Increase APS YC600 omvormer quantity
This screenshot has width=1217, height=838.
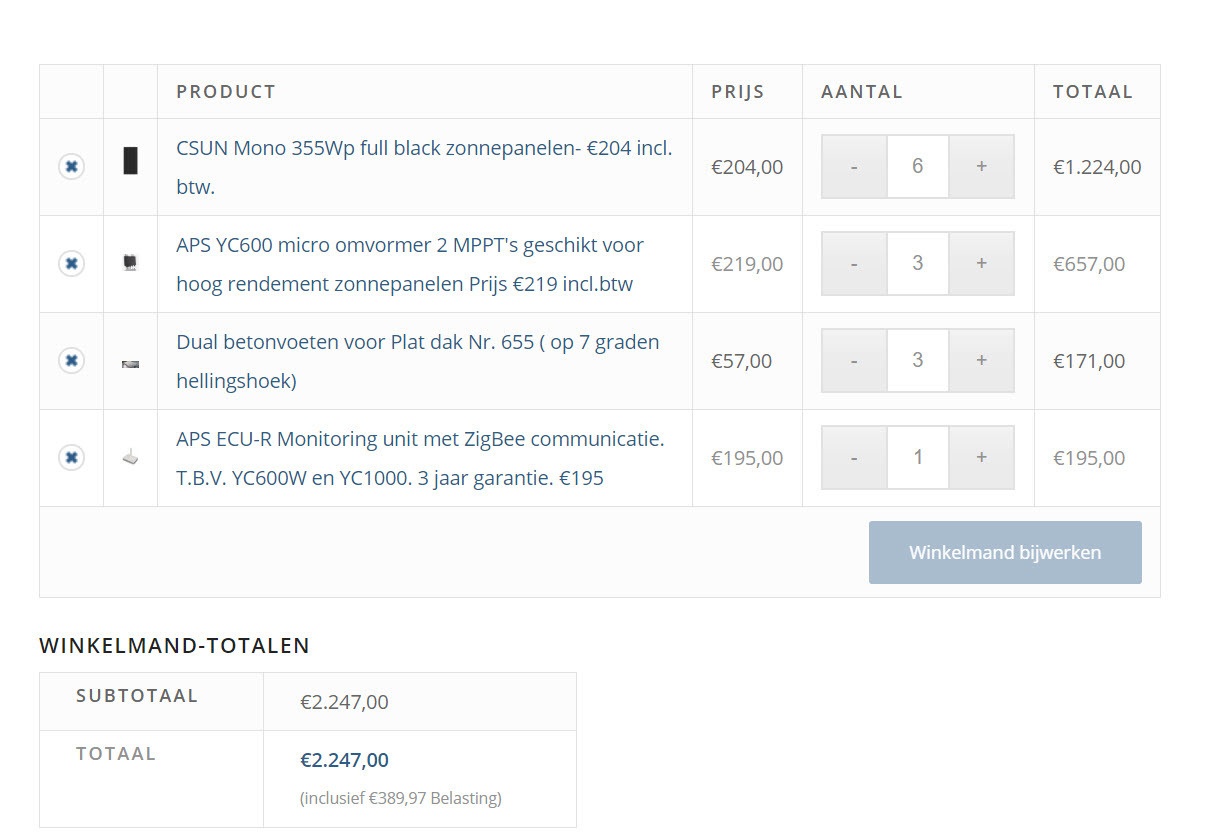click(981, 263)
